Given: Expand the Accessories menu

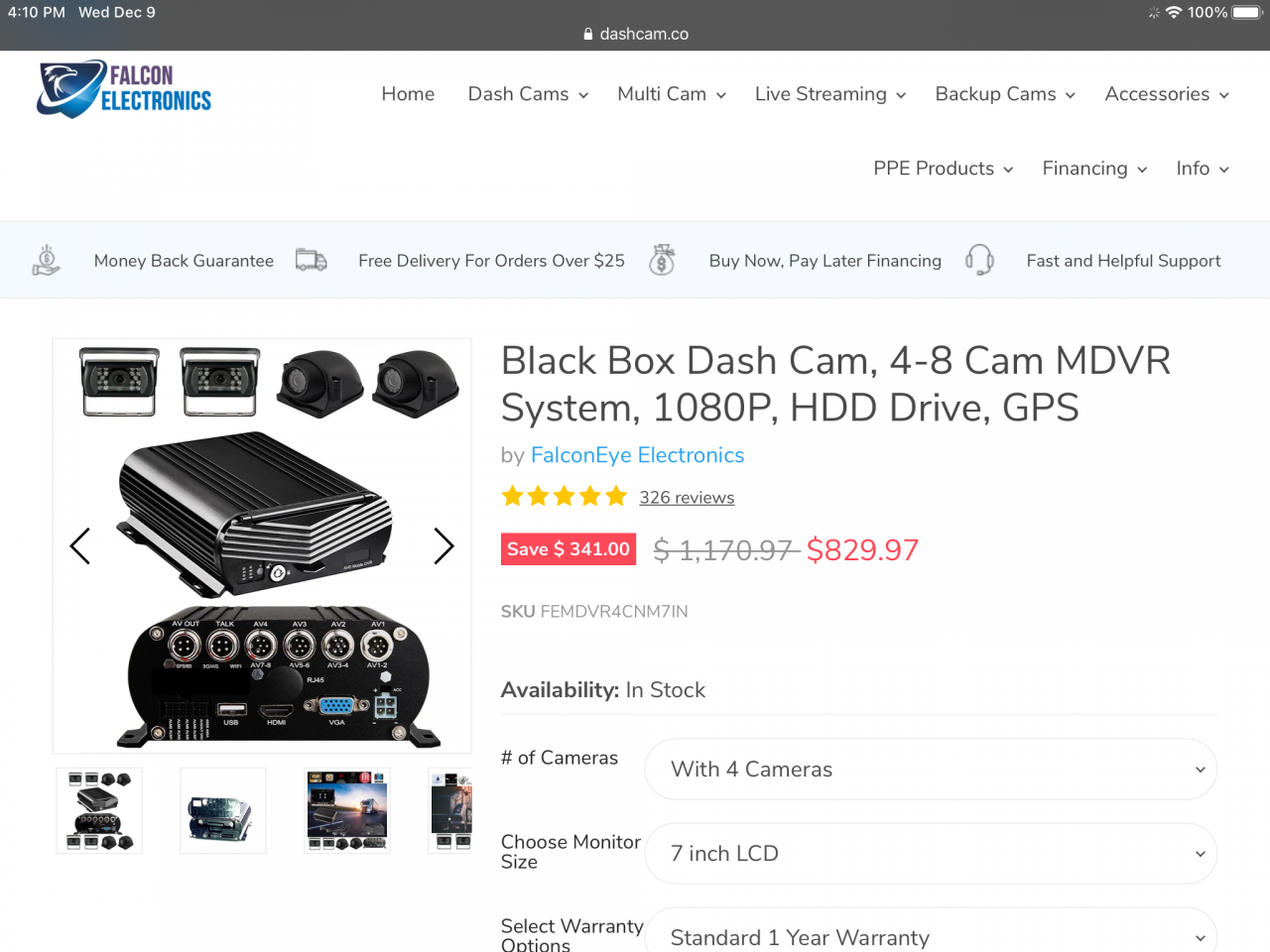Looking at the screenshot, I should click(1167, 94).
